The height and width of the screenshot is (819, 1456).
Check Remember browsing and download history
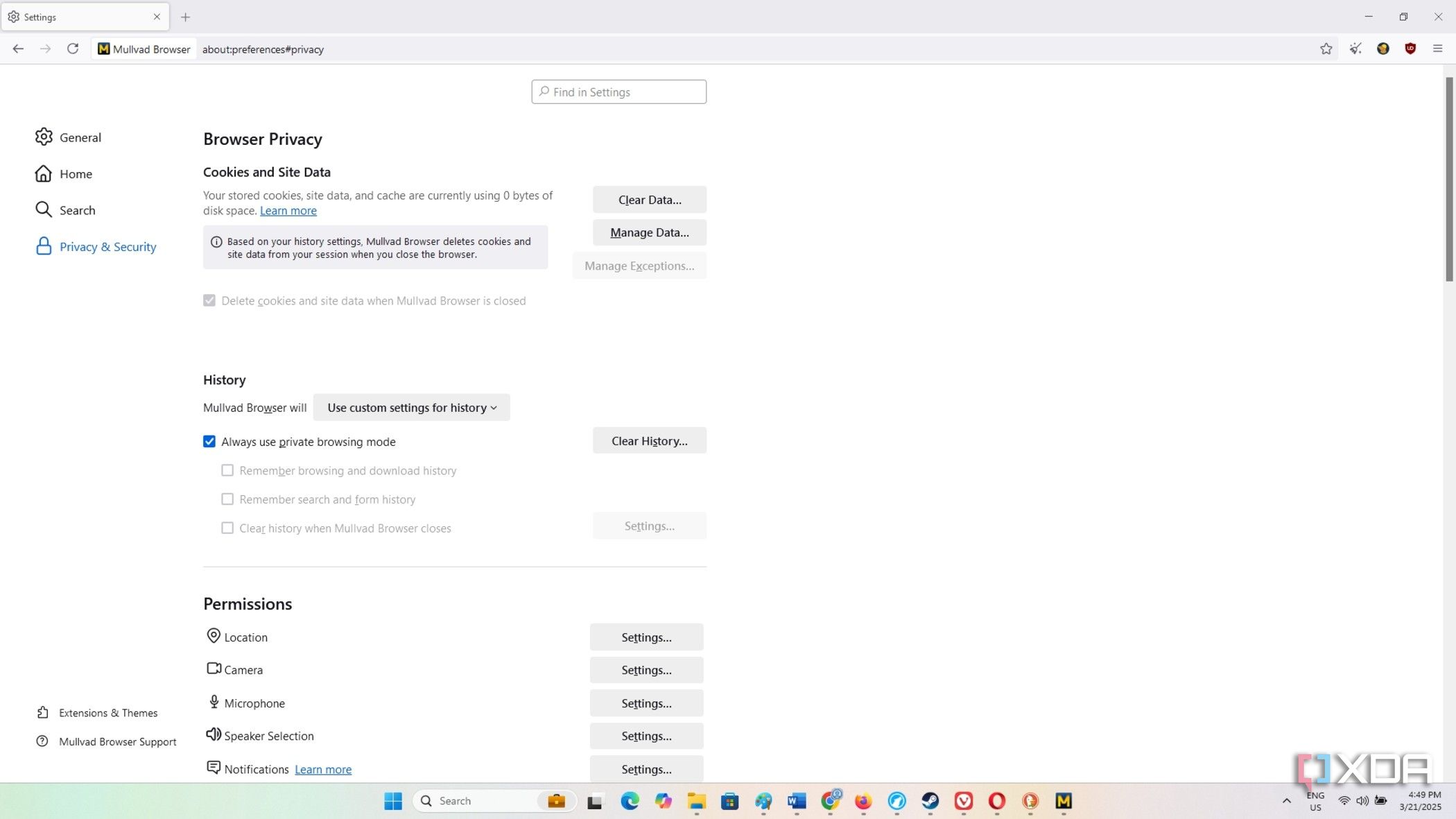pos(227,470)
